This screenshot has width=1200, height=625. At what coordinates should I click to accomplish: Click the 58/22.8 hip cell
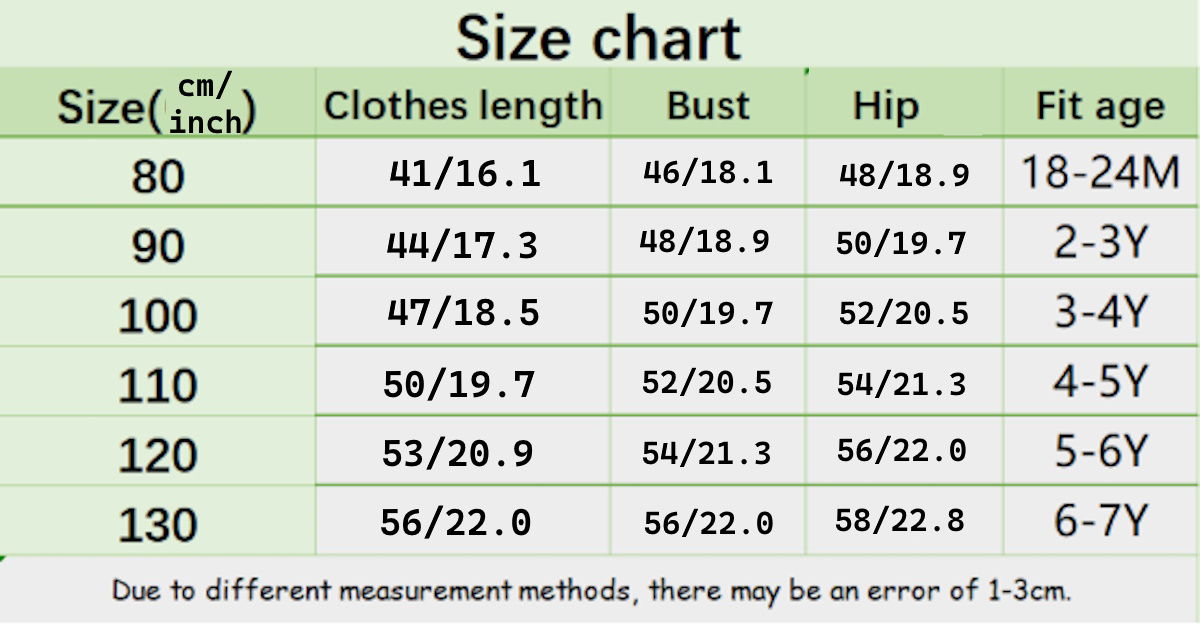[x=901, y=521]
